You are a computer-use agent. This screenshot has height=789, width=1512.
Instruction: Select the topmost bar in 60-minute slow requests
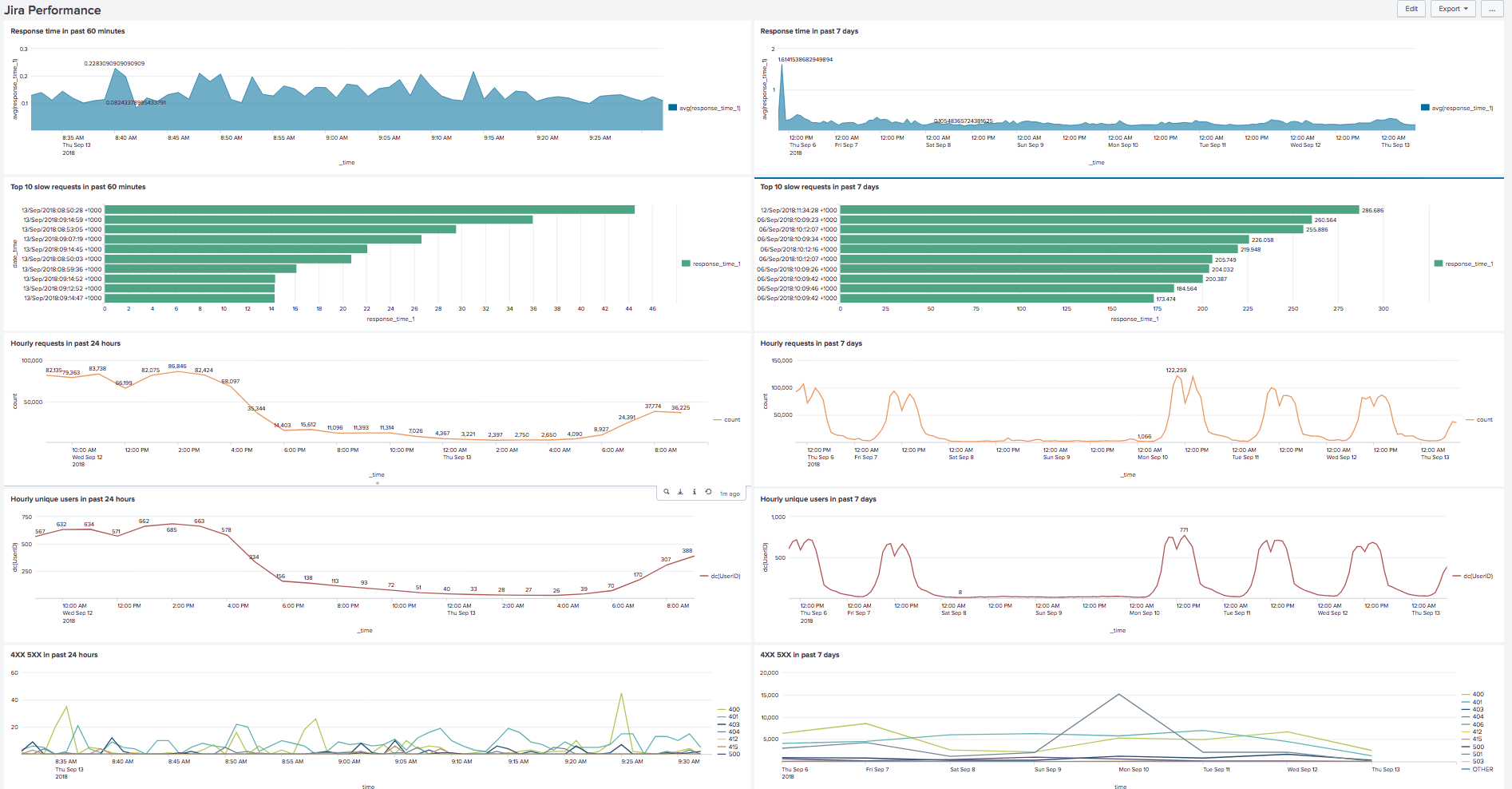pyautogui.click(x=367, y=209)
